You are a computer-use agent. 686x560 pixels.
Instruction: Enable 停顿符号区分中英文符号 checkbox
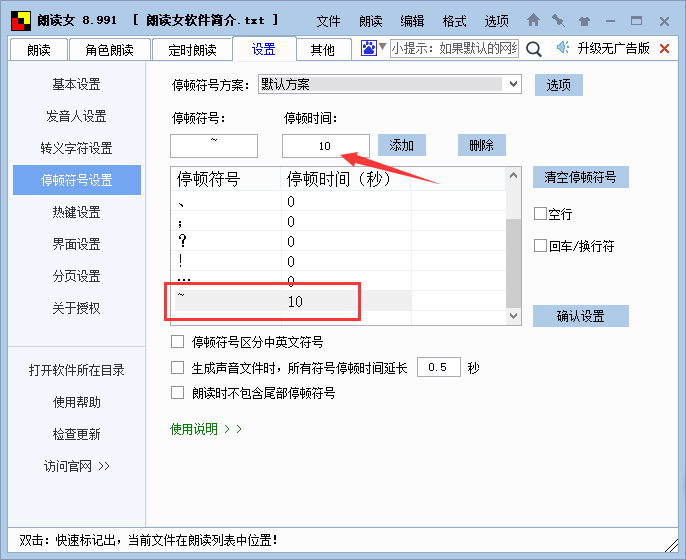click(177, 341)
